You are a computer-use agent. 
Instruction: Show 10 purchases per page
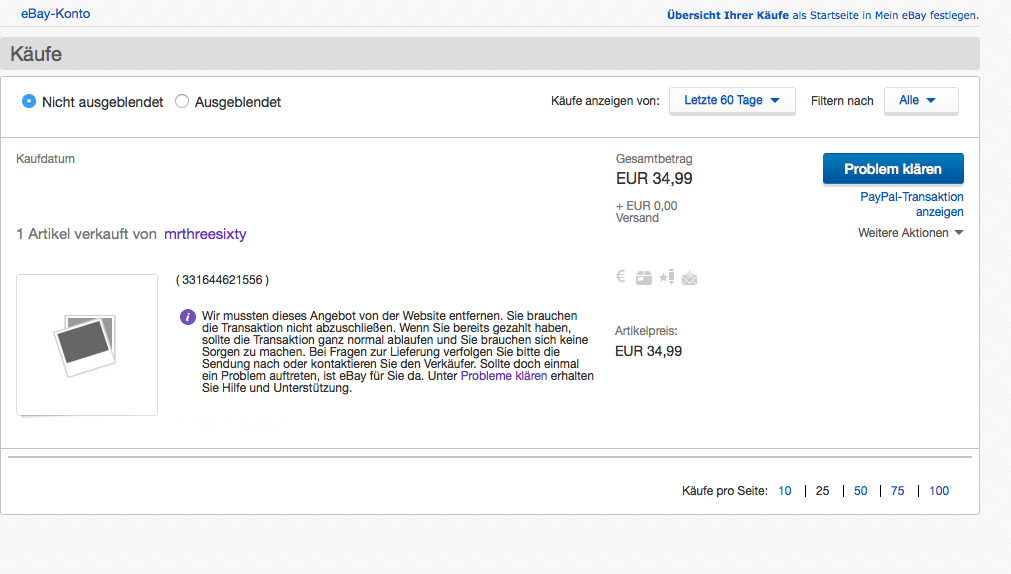pos(785,491)
